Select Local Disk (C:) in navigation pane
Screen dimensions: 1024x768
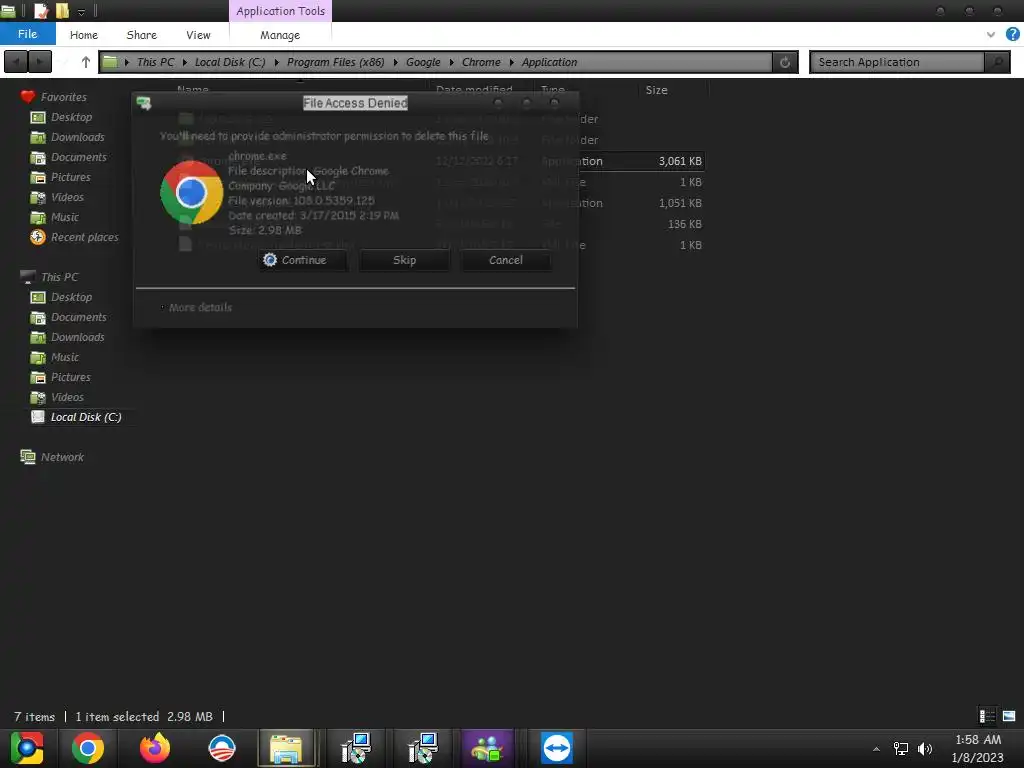point(86,417)
